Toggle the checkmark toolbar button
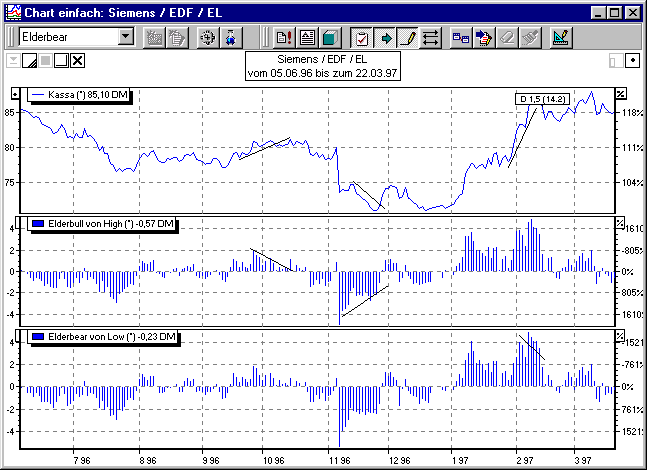Image resolution: width=647 pixels, height=470 pixels. 362,38
